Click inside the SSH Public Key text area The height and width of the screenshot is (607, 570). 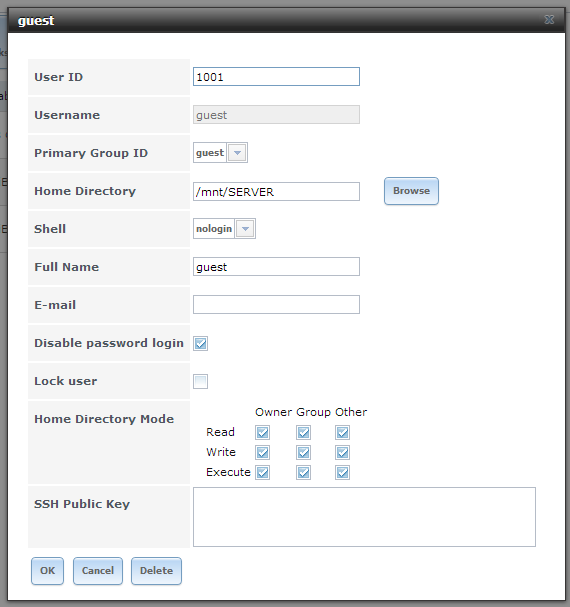coord(364,517)
